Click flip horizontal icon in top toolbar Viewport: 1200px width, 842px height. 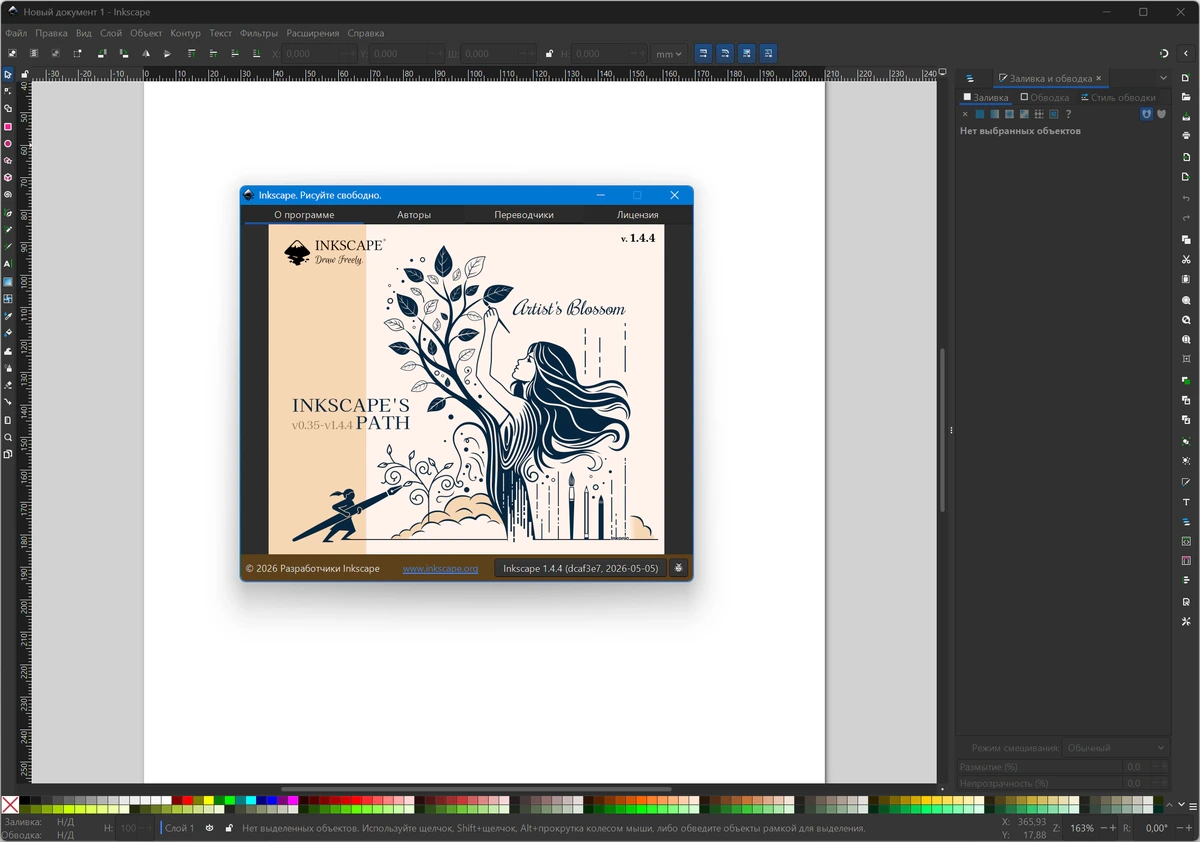tap(145, 54)
